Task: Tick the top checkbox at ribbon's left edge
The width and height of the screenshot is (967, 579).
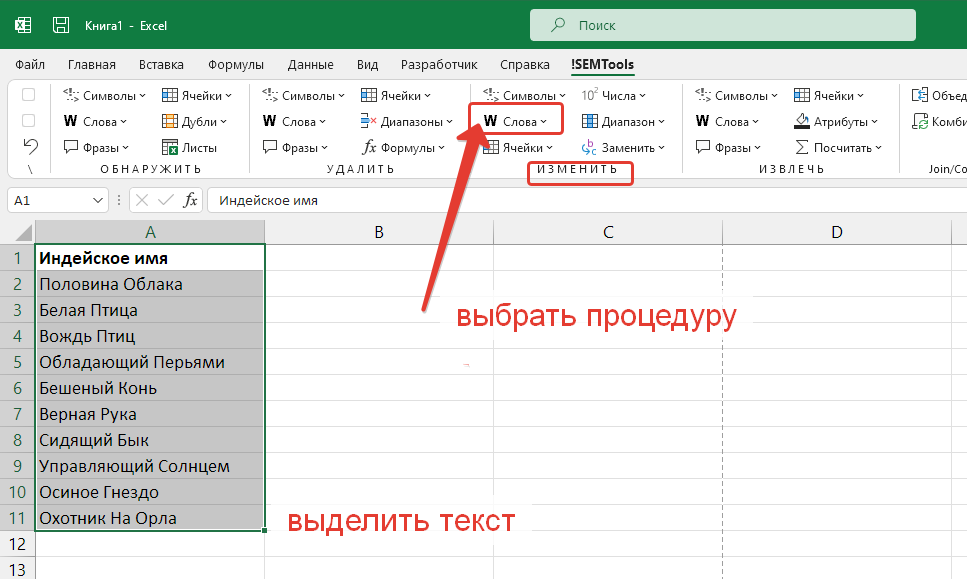Action: pos(29,95)
